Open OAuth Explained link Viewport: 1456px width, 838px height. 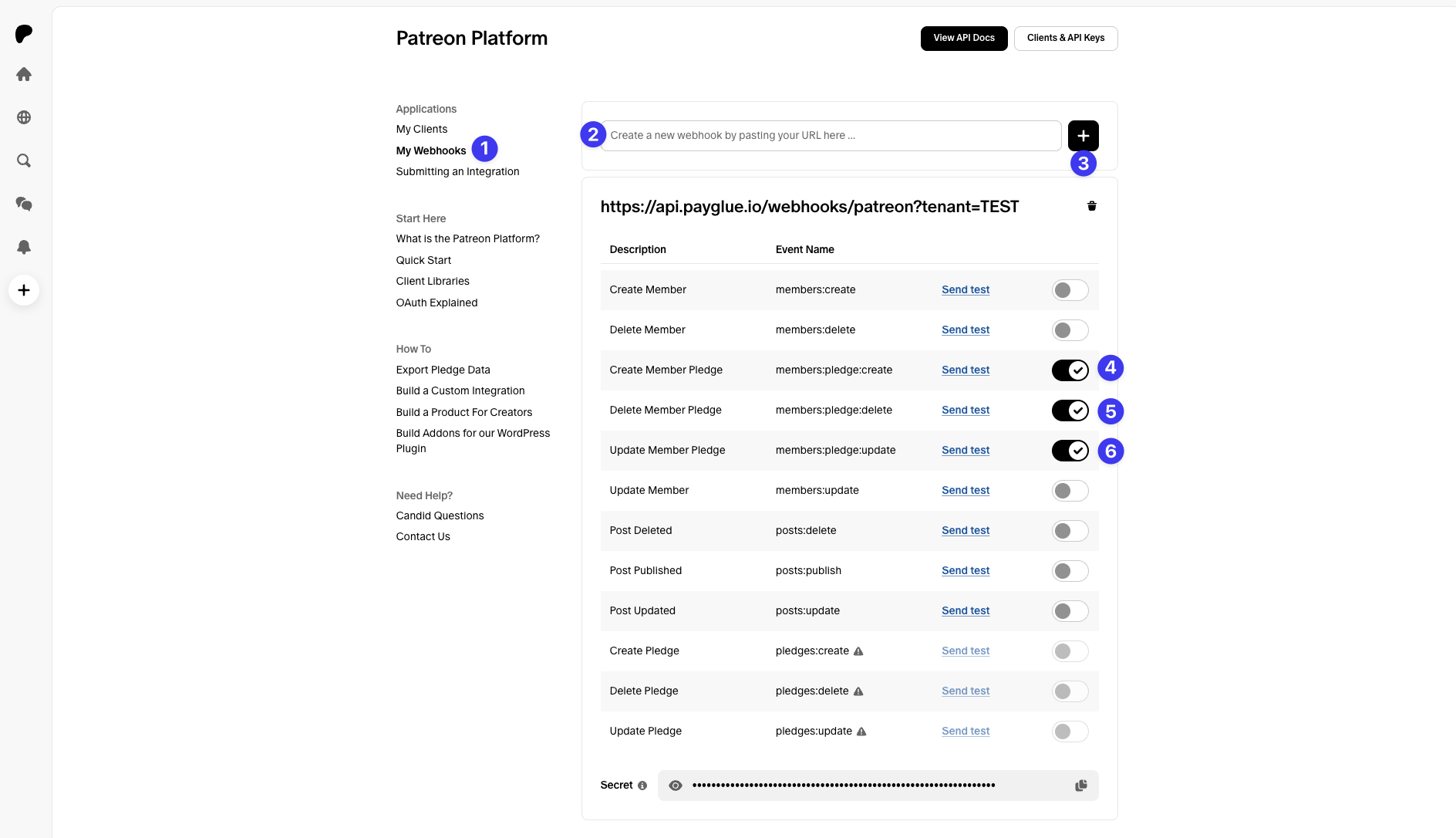point(437,302)
